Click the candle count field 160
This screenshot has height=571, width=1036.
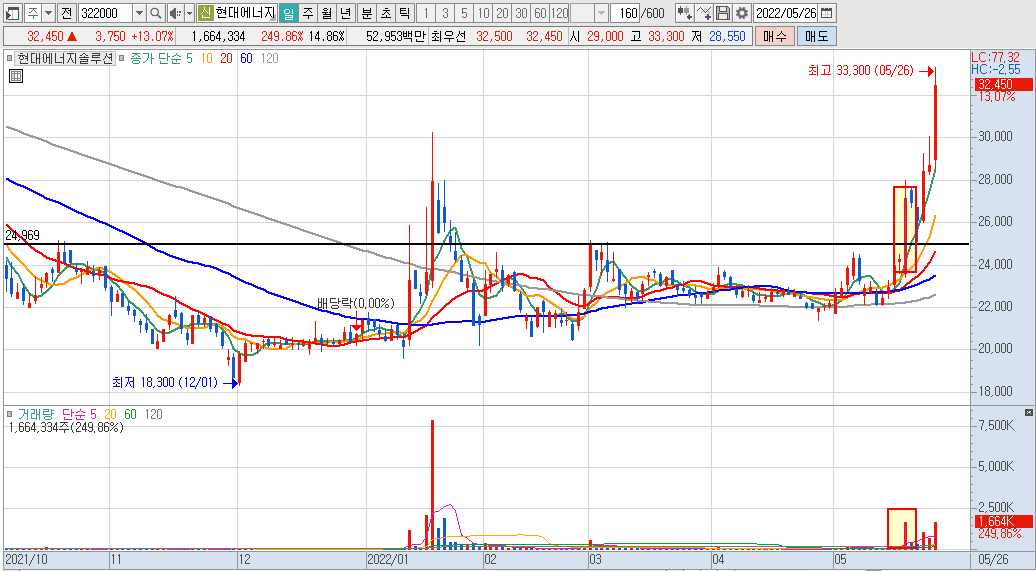tap(625, 13)
